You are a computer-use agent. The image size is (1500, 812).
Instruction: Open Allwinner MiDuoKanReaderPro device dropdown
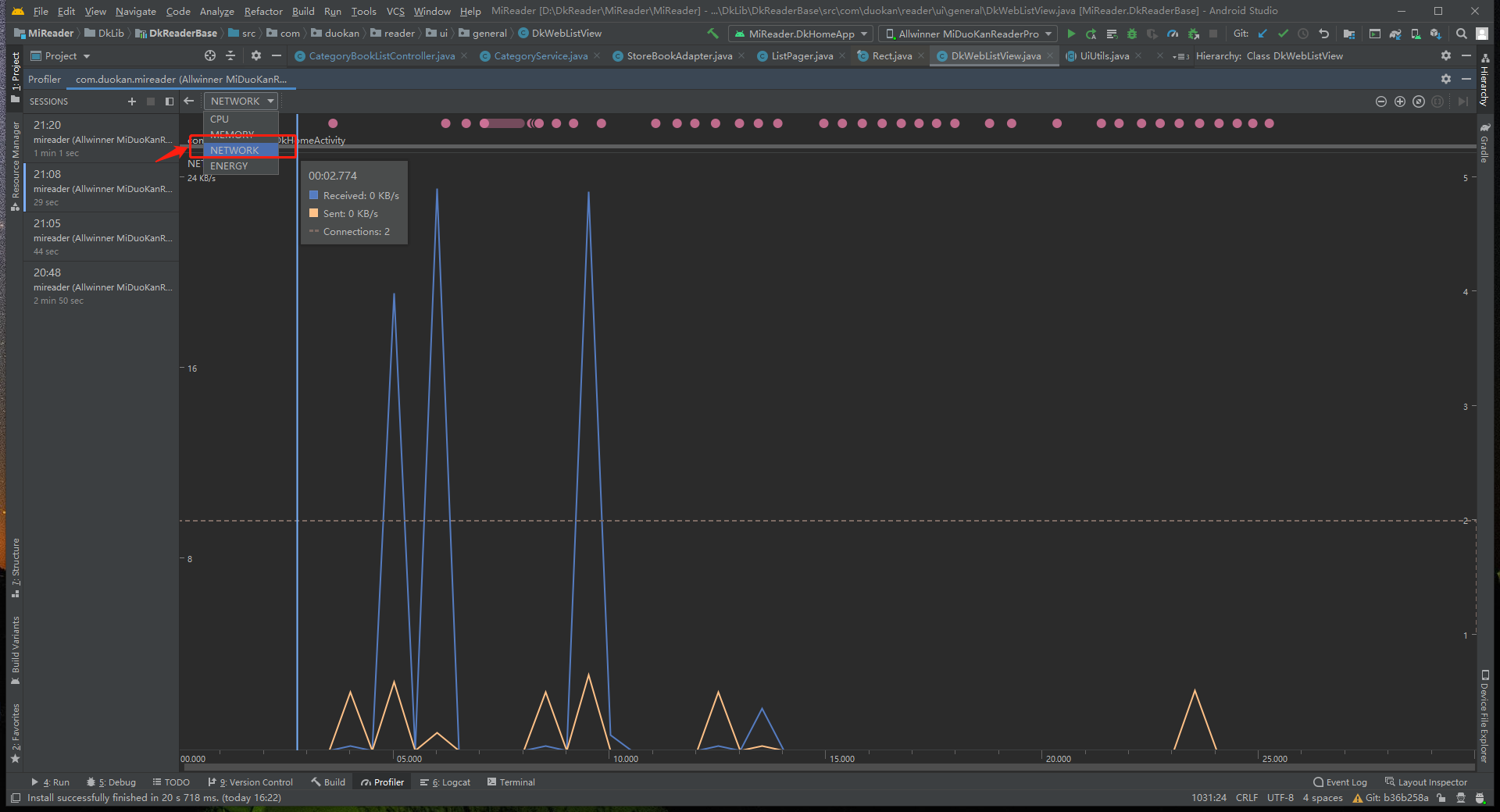pyautogui.click(x=968, y=34)
